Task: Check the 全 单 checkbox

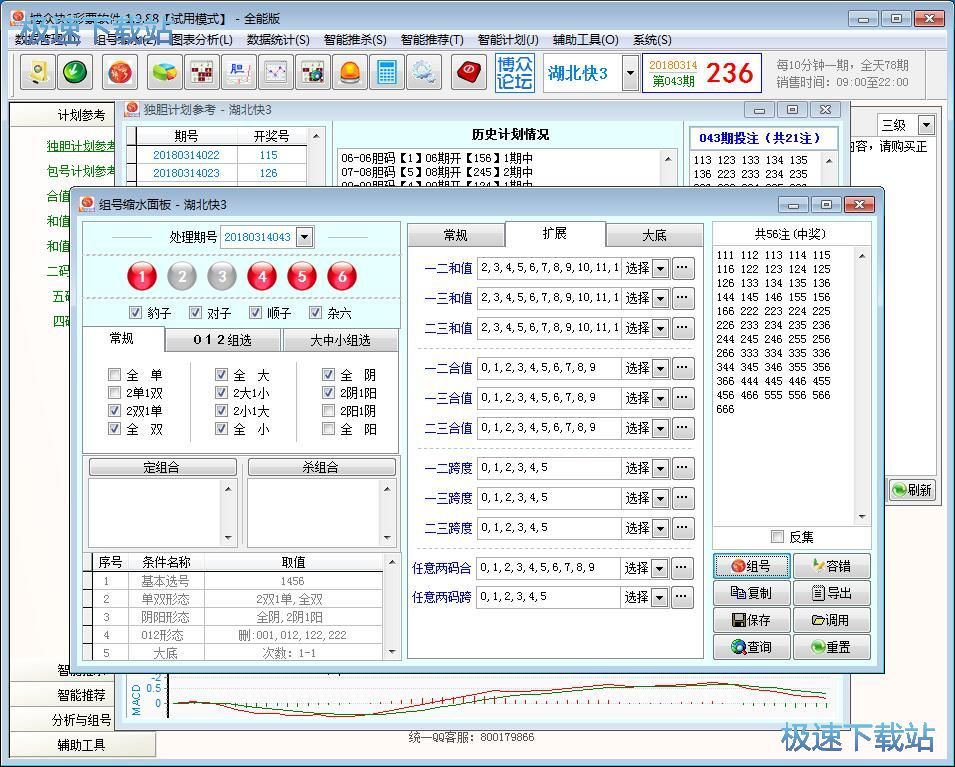Action: pos(115,375)
